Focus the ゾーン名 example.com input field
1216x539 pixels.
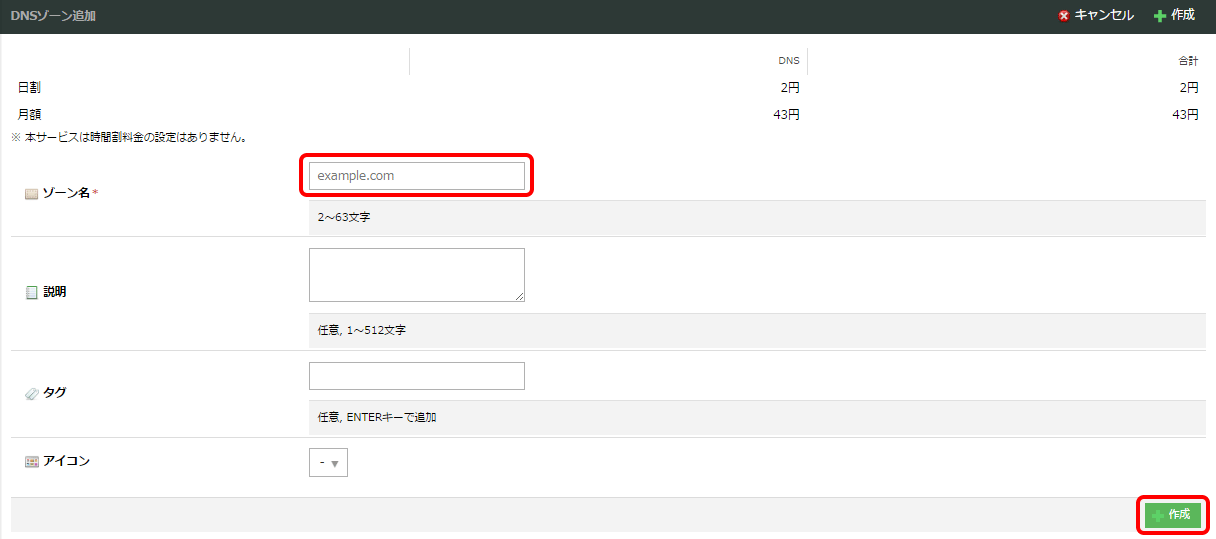point(416,175)
